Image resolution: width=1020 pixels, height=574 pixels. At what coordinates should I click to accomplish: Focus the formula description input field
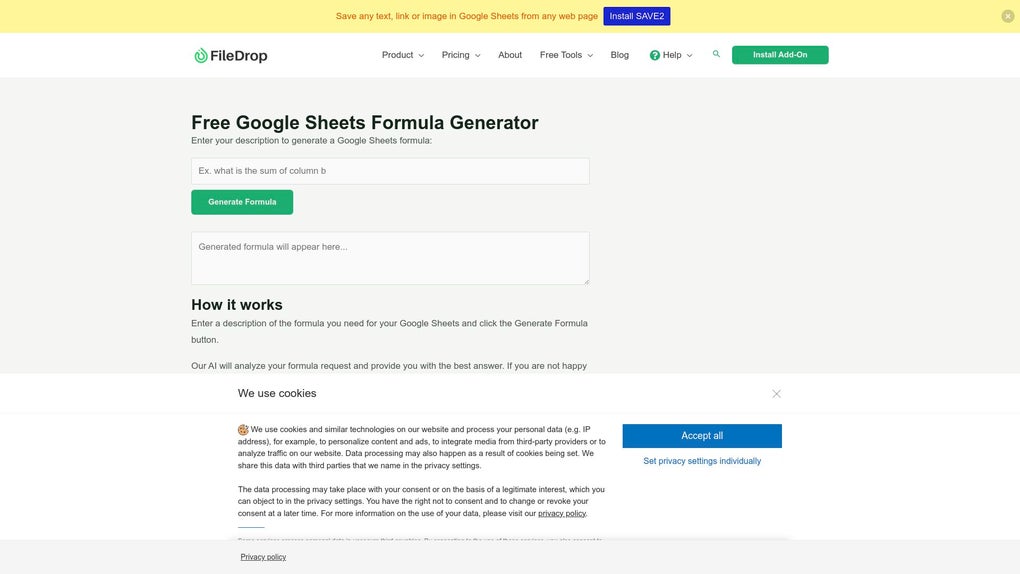390,171
